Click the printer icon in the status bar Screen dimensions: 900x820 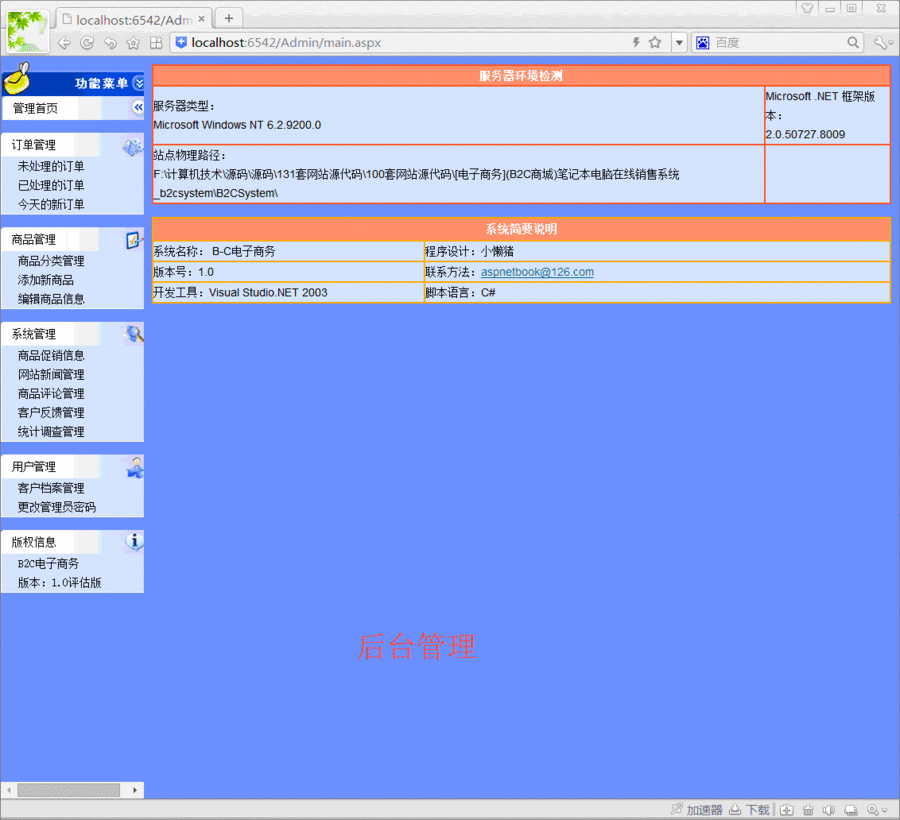point(851,809)
